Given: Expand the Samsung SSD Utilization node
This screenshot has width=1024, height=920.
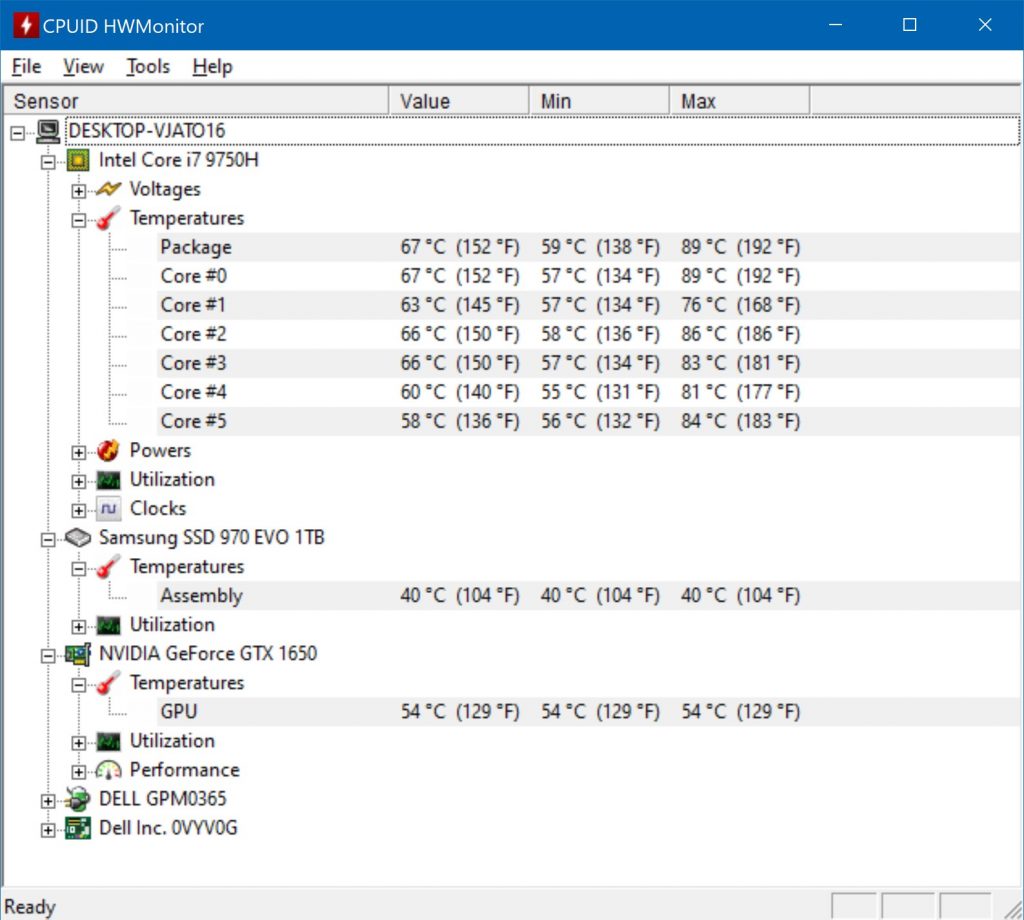Looking at the screenshot, I should click(78, 627).
